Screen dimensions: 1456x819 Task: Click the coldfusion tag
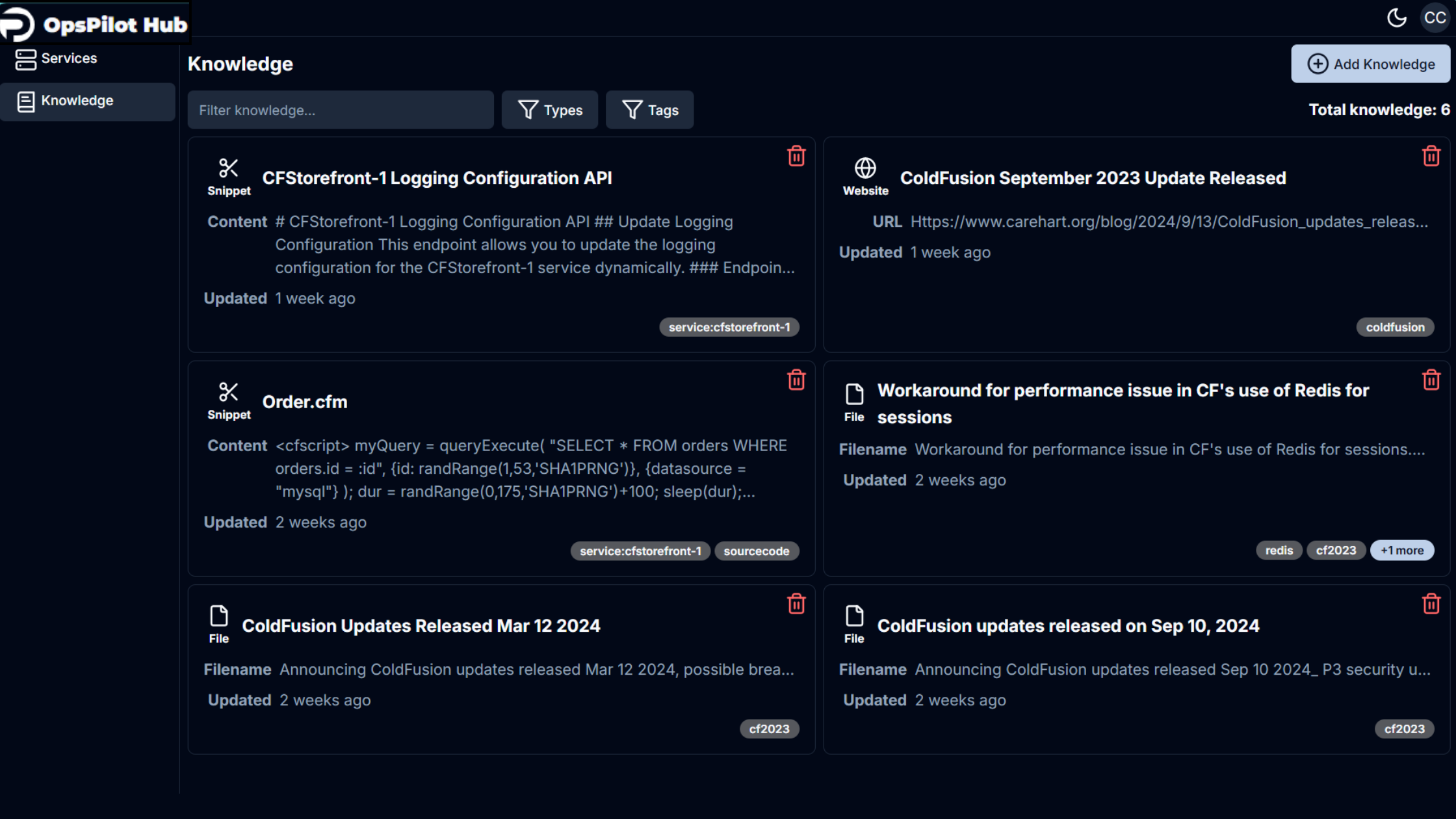(x=1395, y=327)
